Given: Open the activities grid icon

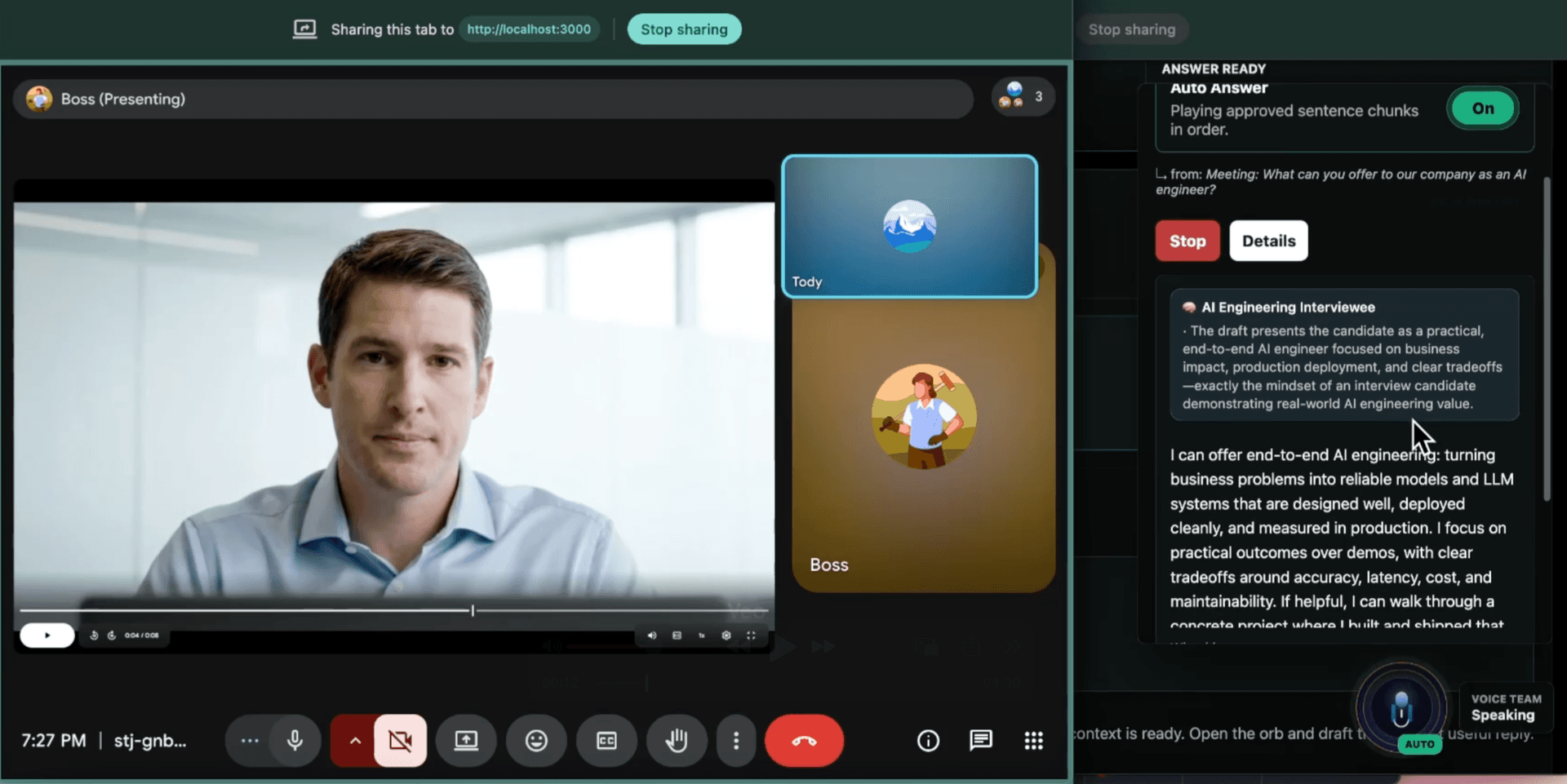Looking at the screenshot, I should (x=1033, y=741).
